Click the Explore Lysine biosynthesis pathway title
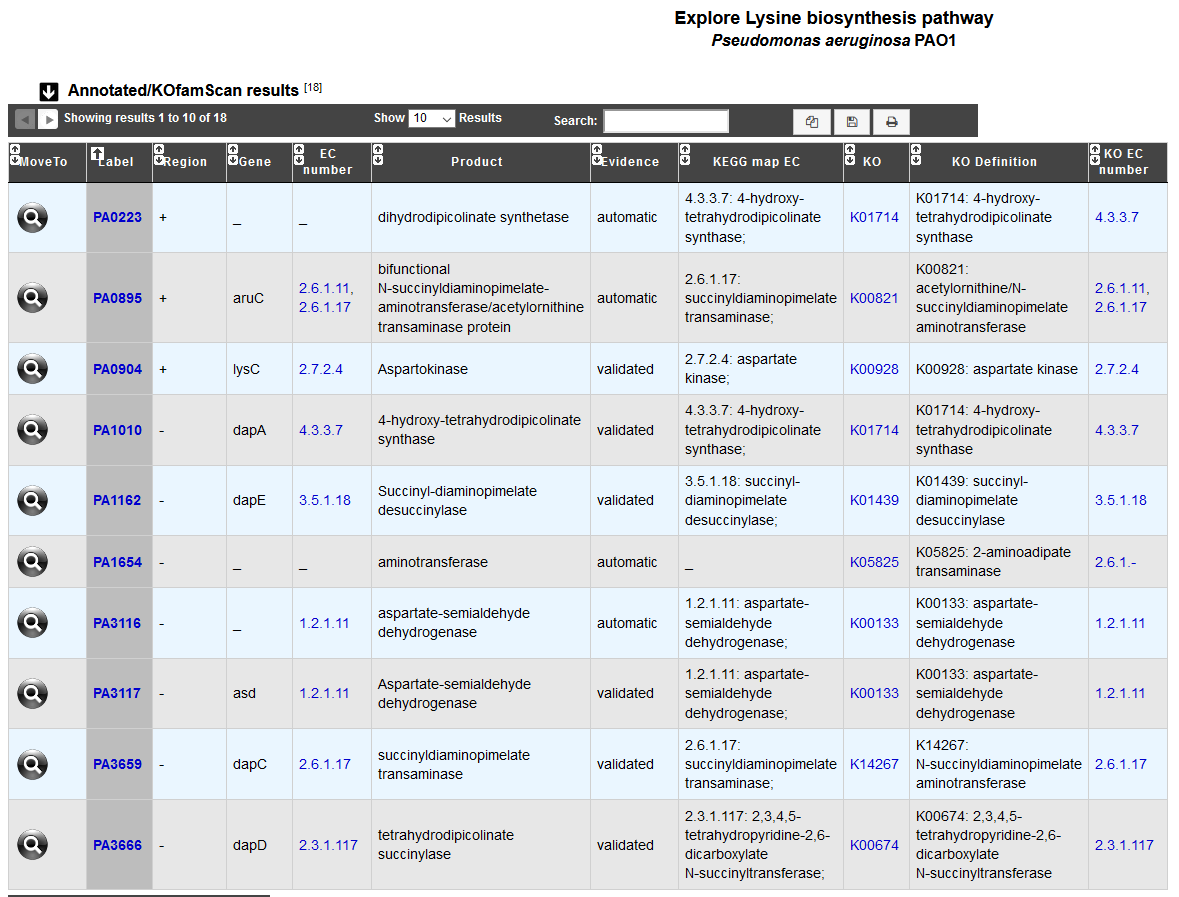 833,18
